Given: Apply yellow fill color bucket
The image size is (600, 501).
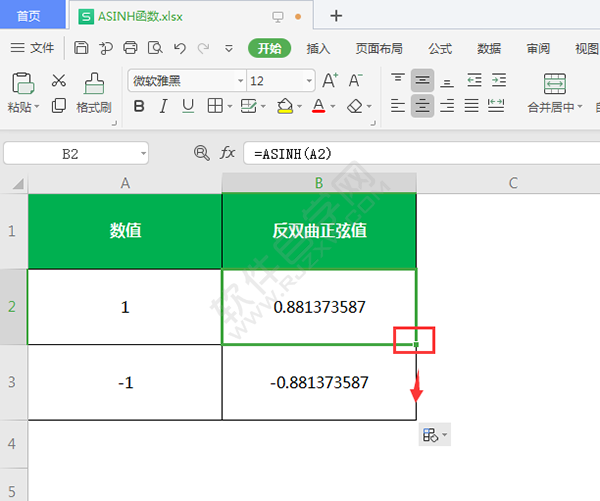Looking at the screenshot, I should pyautogui.click(x=285, y=106).
